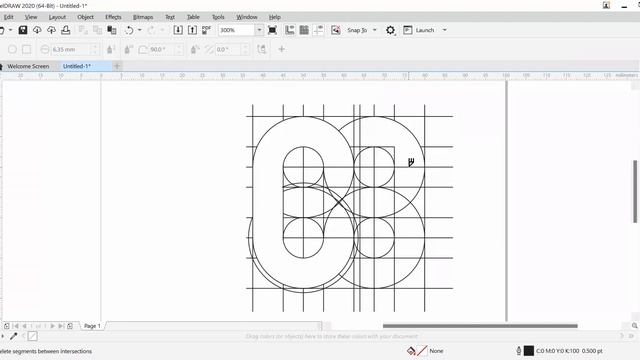Image resolution: width=640 pixels, height=360 pixels.
Task: Select the round eraser nib shape
Action: click(13, 49)
